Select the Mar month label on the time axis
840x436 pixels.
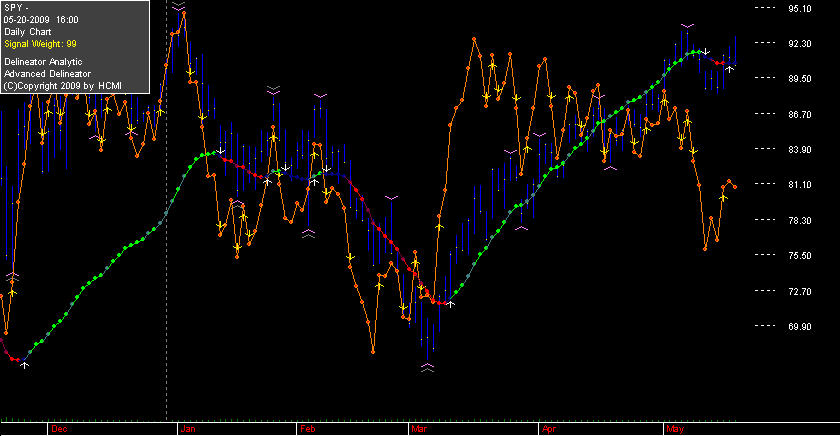coord(419,429)
